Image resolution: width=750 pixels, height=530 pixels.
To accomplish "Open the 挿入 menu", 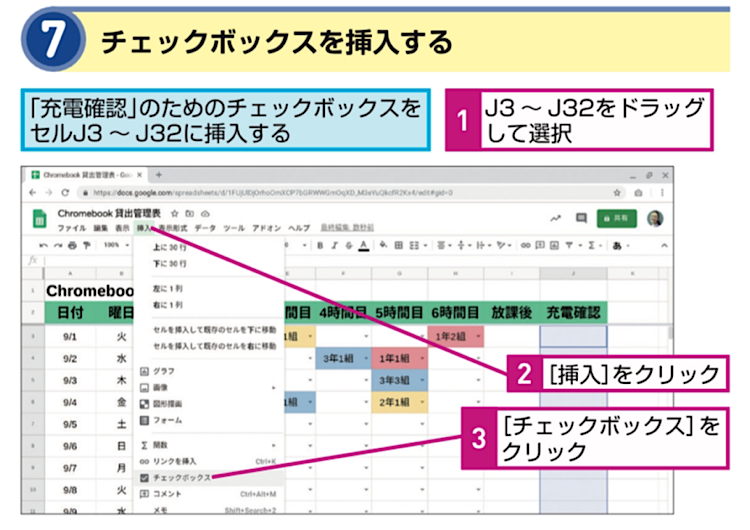I will [x=145, y=228].
